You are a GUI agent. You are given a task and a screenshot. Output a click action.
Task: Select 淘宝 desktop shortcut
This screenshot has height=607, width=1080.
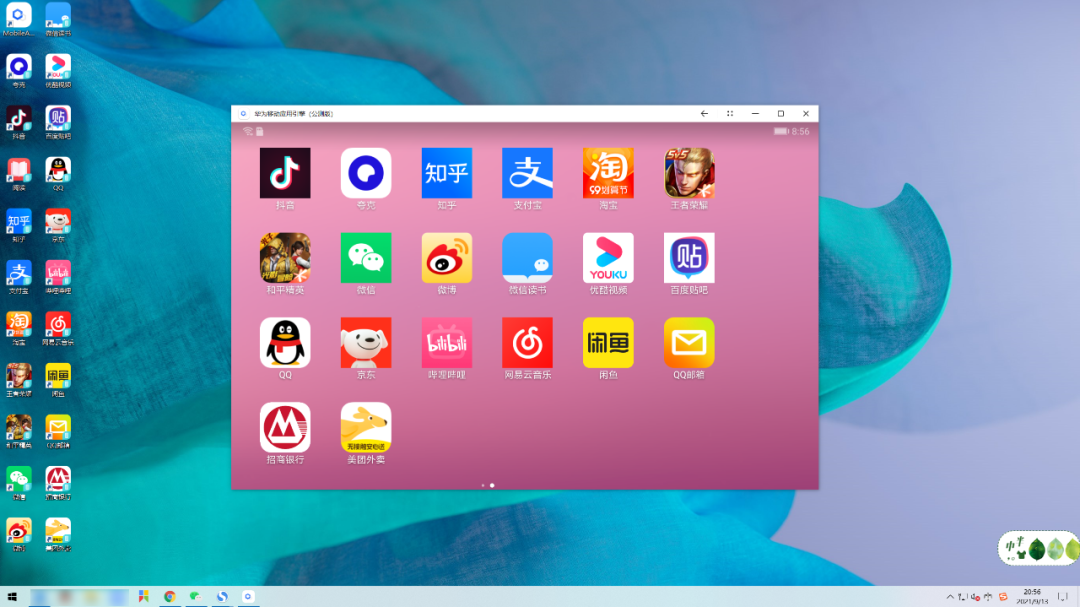coord(19,329)
